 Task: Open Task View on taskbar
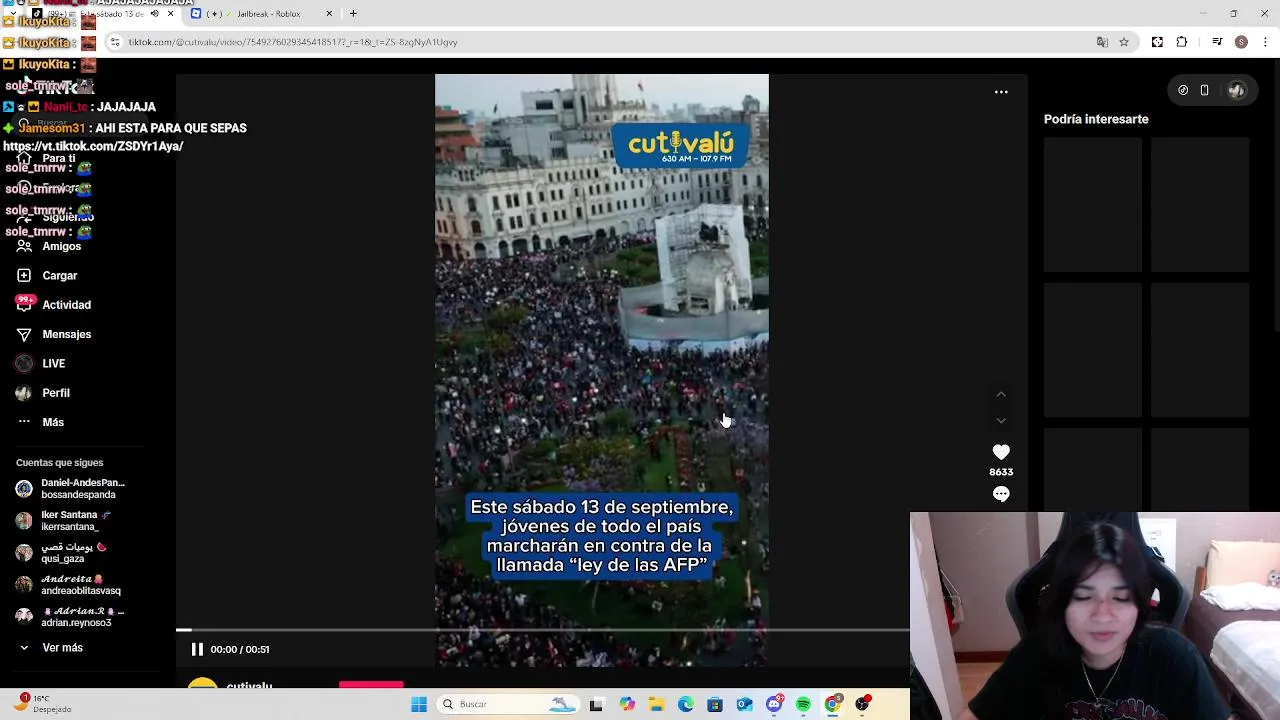point(597,704)
